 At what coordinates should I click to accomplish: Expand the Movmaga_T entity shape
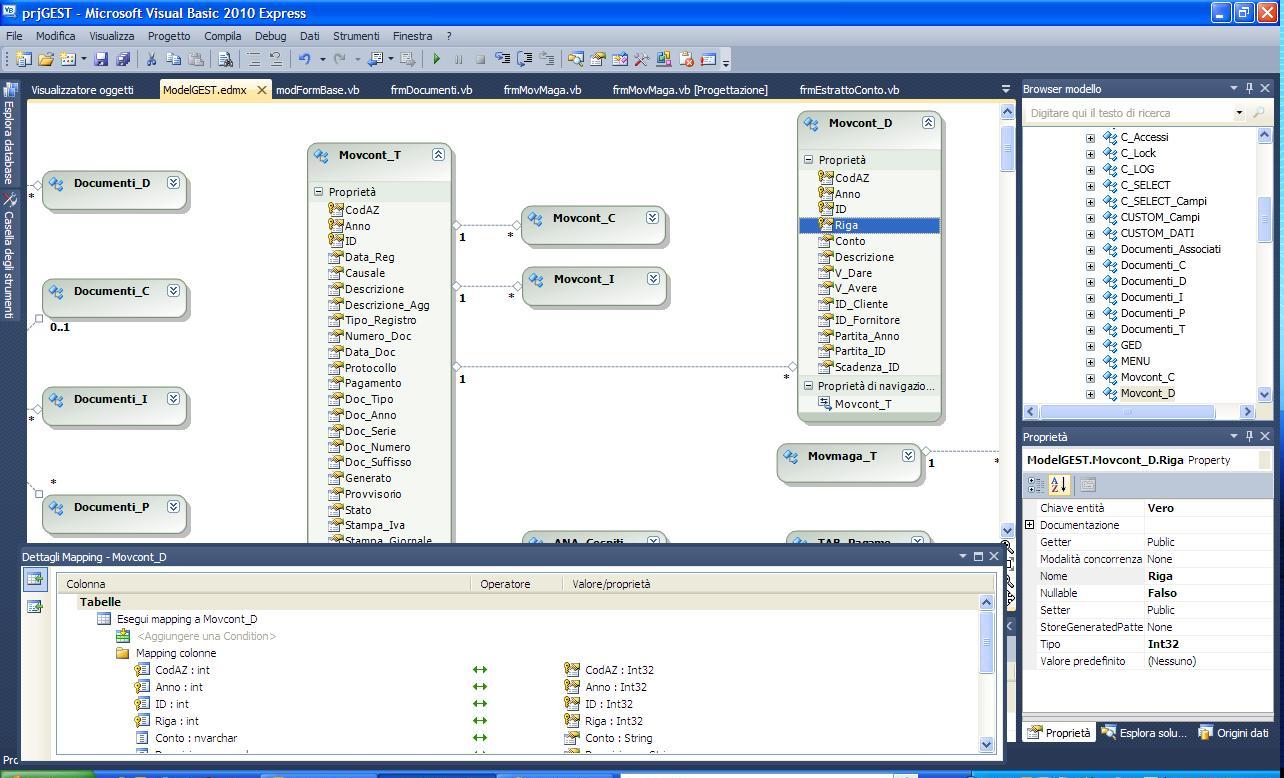coord(908,456)
